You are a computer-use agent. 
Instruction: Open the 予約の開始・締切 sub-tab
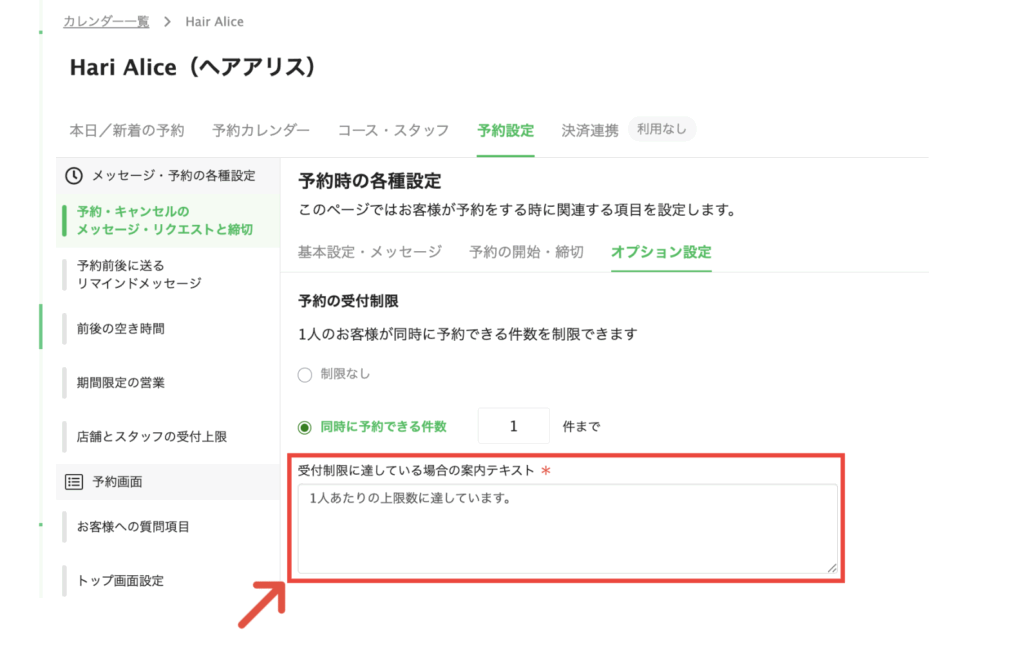[526, 252]
